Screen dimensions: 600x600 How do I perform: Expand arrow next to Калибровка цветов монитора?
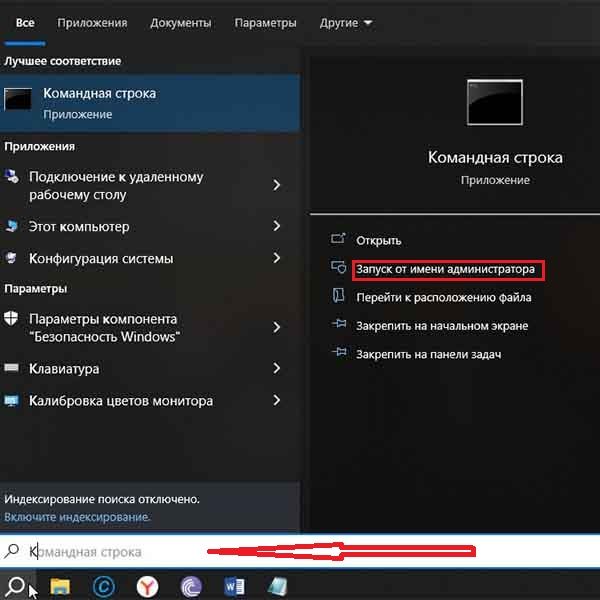[276, 400]
